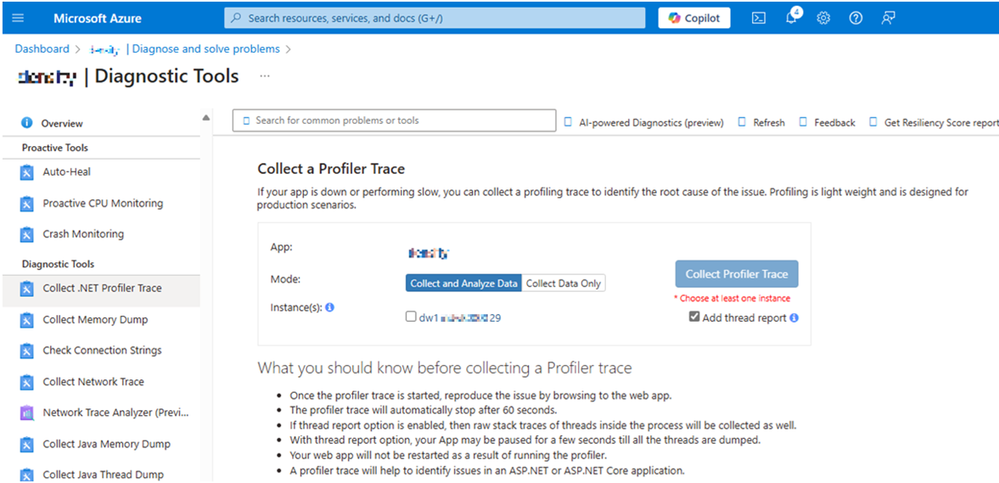Open the notifications bell

click(x=791, y=18)
